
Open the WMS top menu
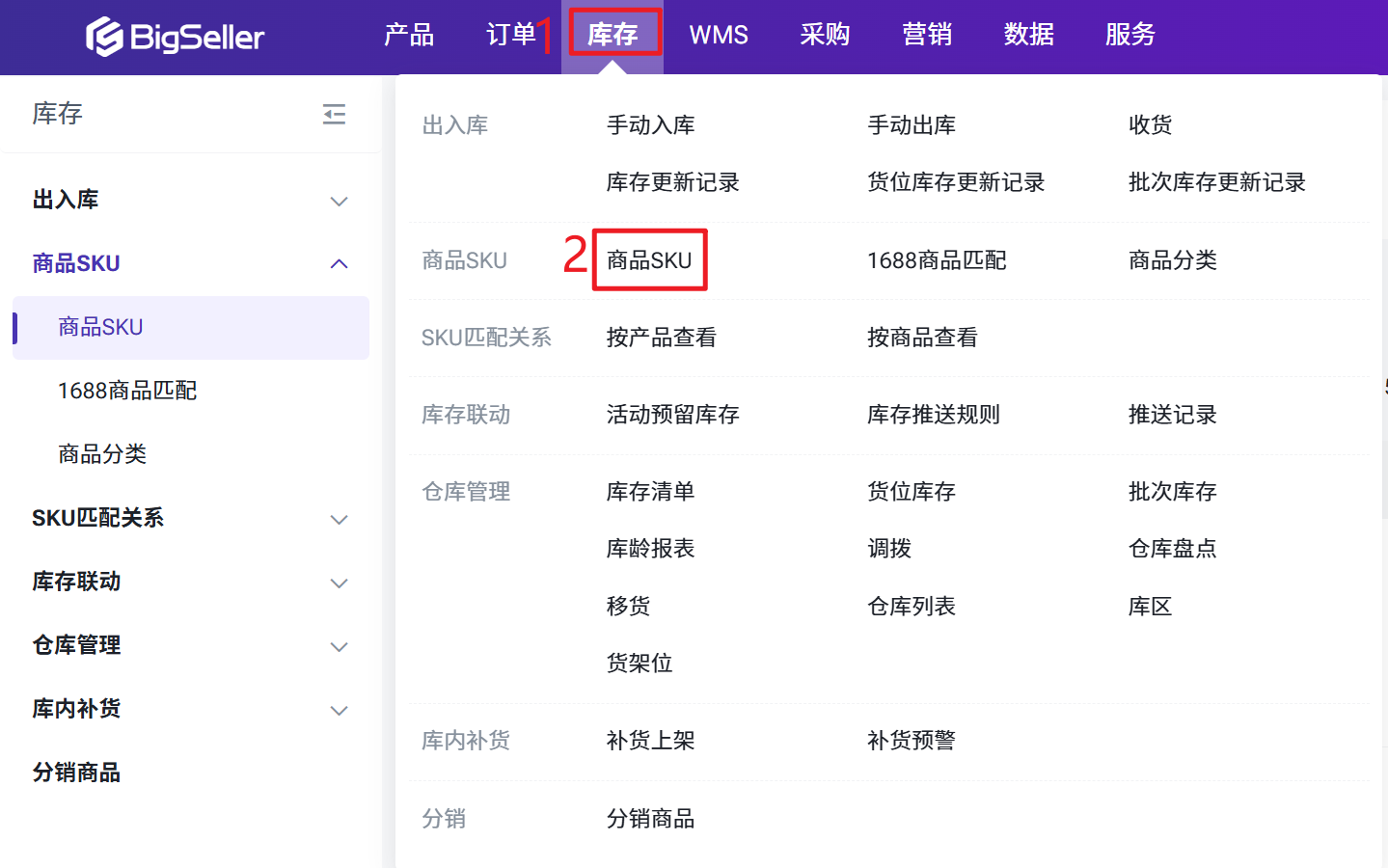point(719,35)
